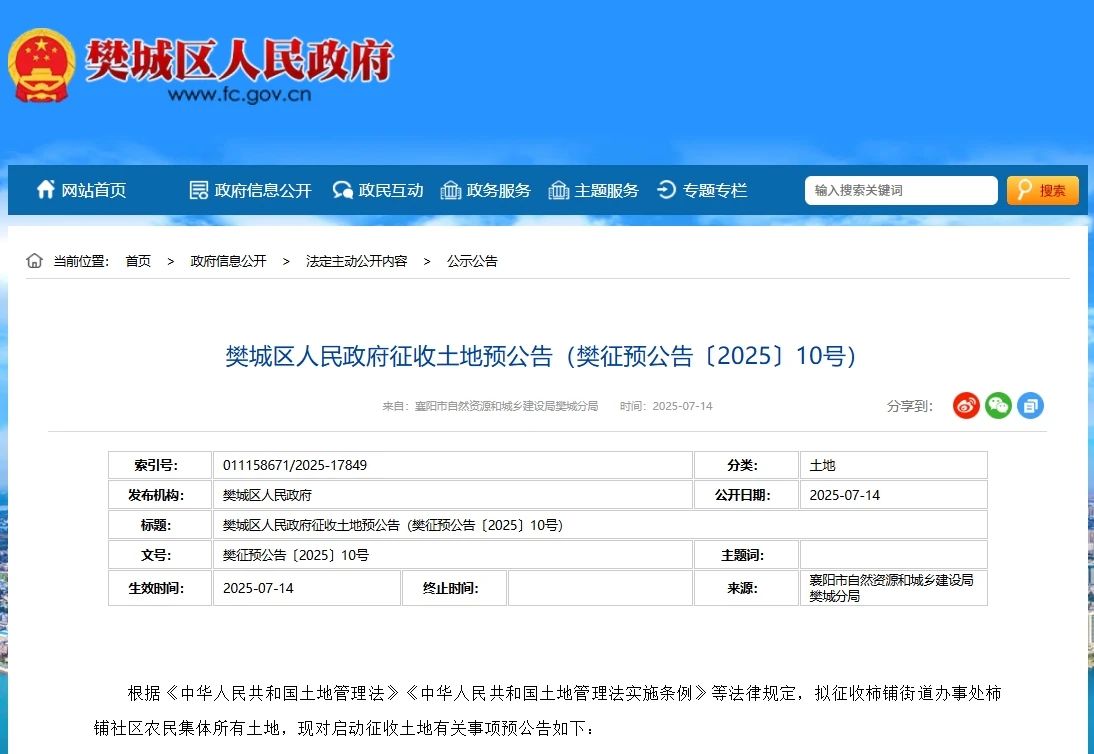Image resolution: width=1094 pixels, height=754 pixels.
Task: Click the 樊城区人民政府 site title banner
Action: coord(239,59)
